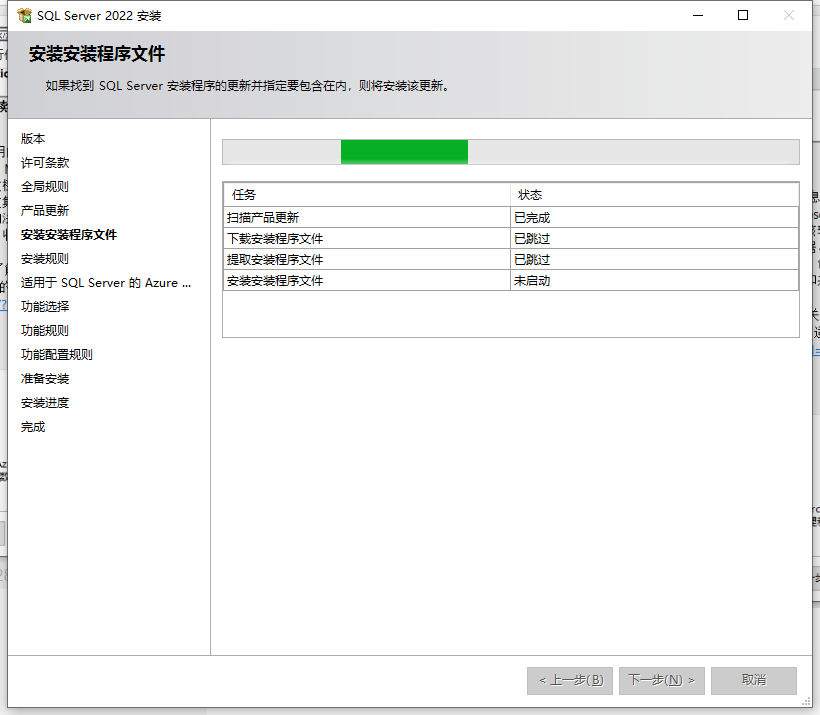820x715 pixels.
Task: Click the update description text below heading
Action: [x=247, y=86]
